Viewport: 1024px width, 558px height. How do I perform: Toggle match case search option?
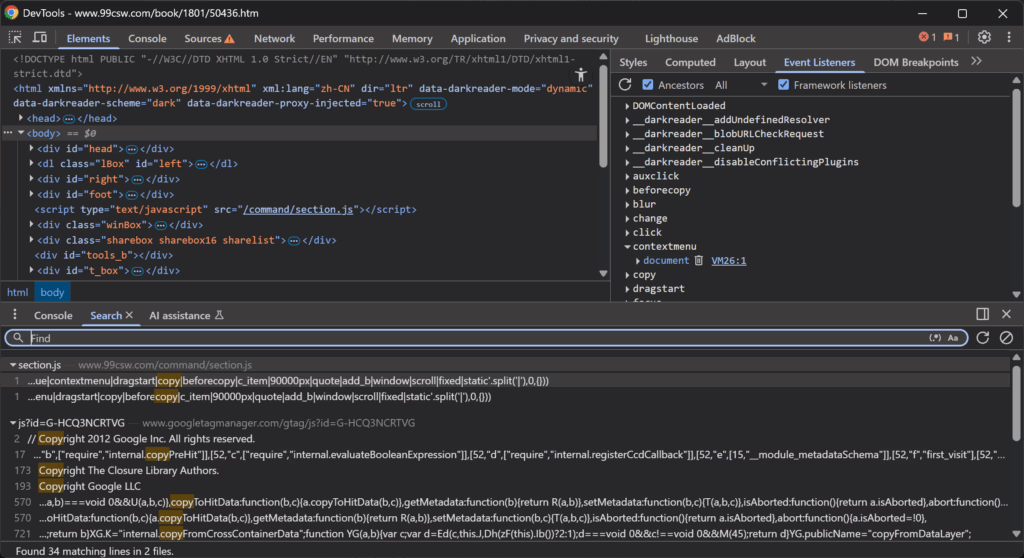click(953, 338)
